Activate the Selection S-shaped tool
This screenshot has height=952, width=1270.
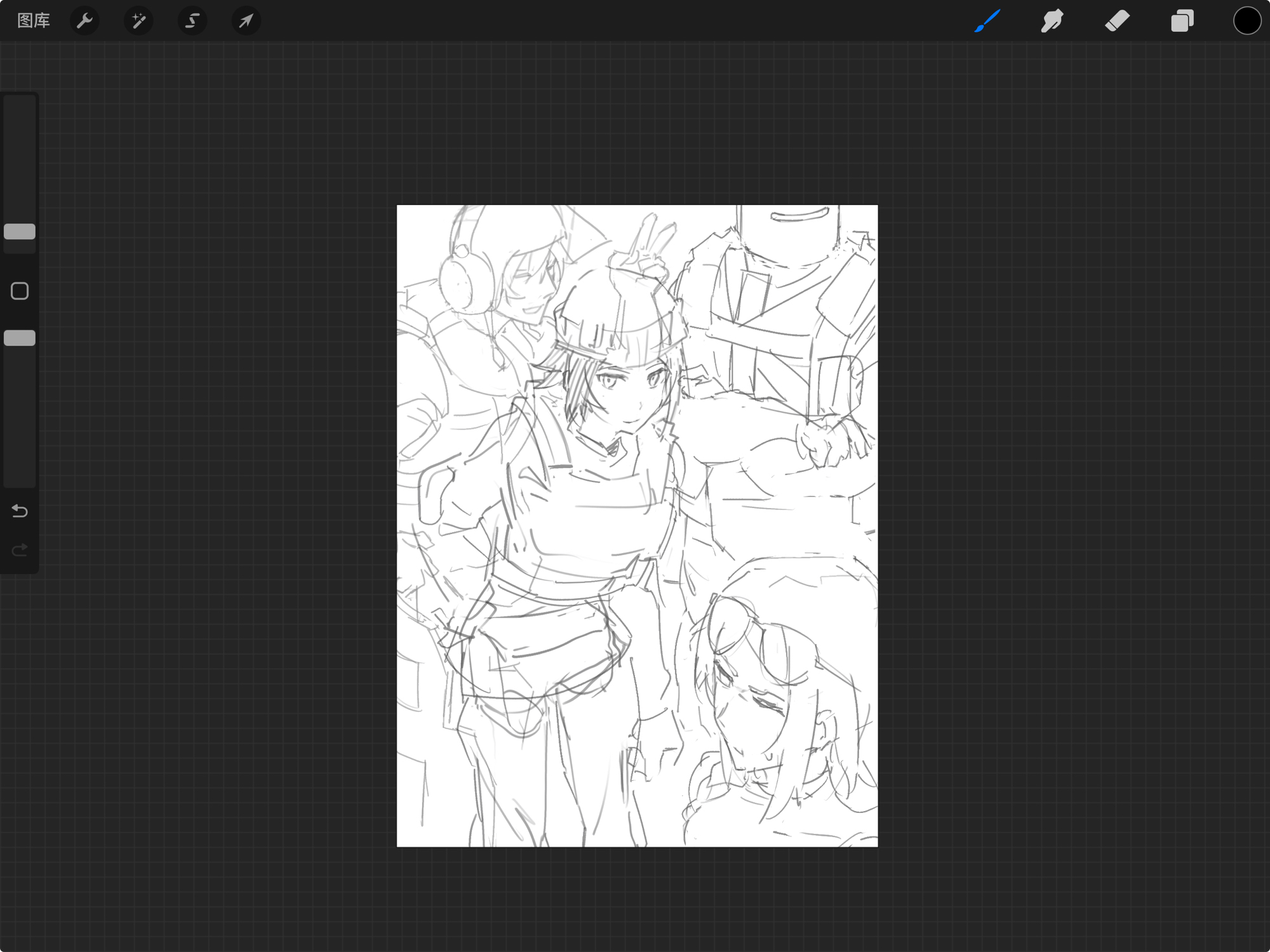(x=192, y=21)
